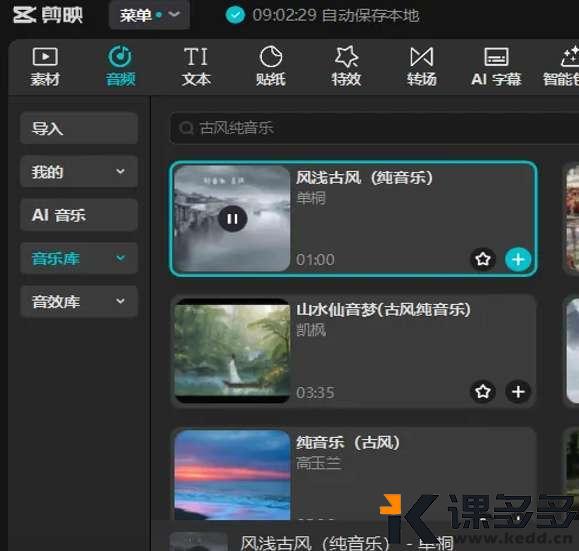579x551 pixels.
Task: Add 山水仙音梦 track to timeline
Action: click(518, 391)
